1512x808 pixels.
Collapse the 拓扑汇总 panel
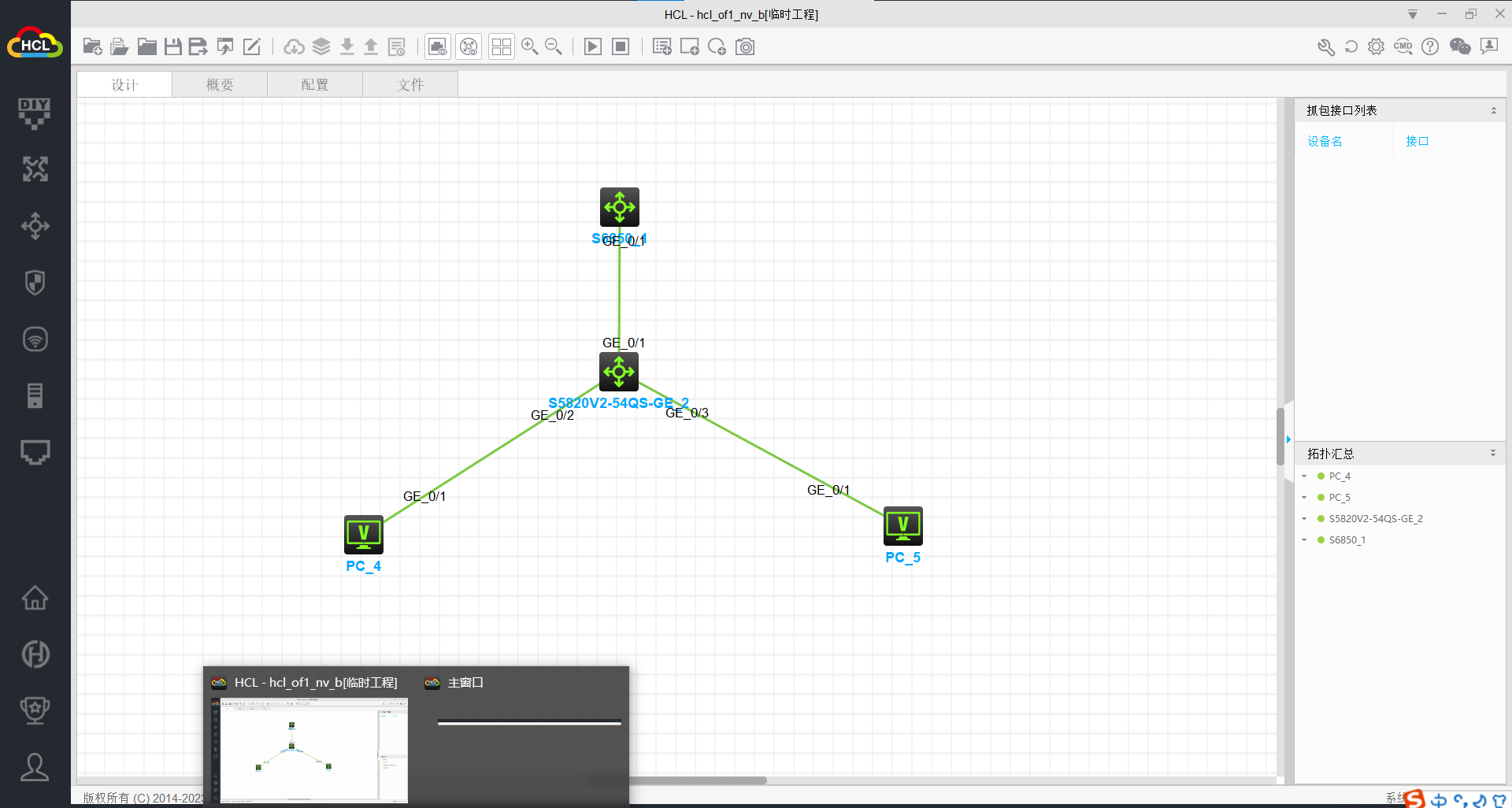1493,454
